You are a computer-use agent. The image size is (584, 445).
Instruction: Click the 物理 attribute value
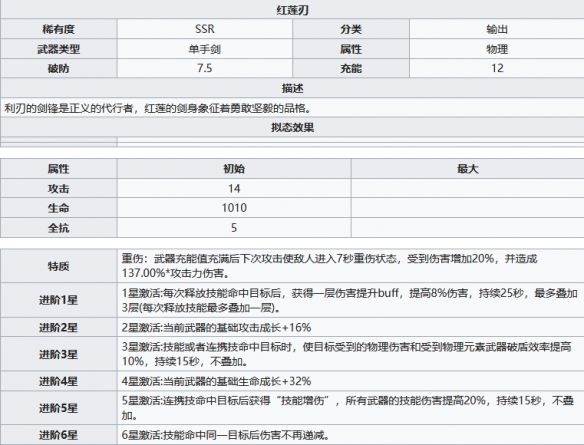pos(497,49)
